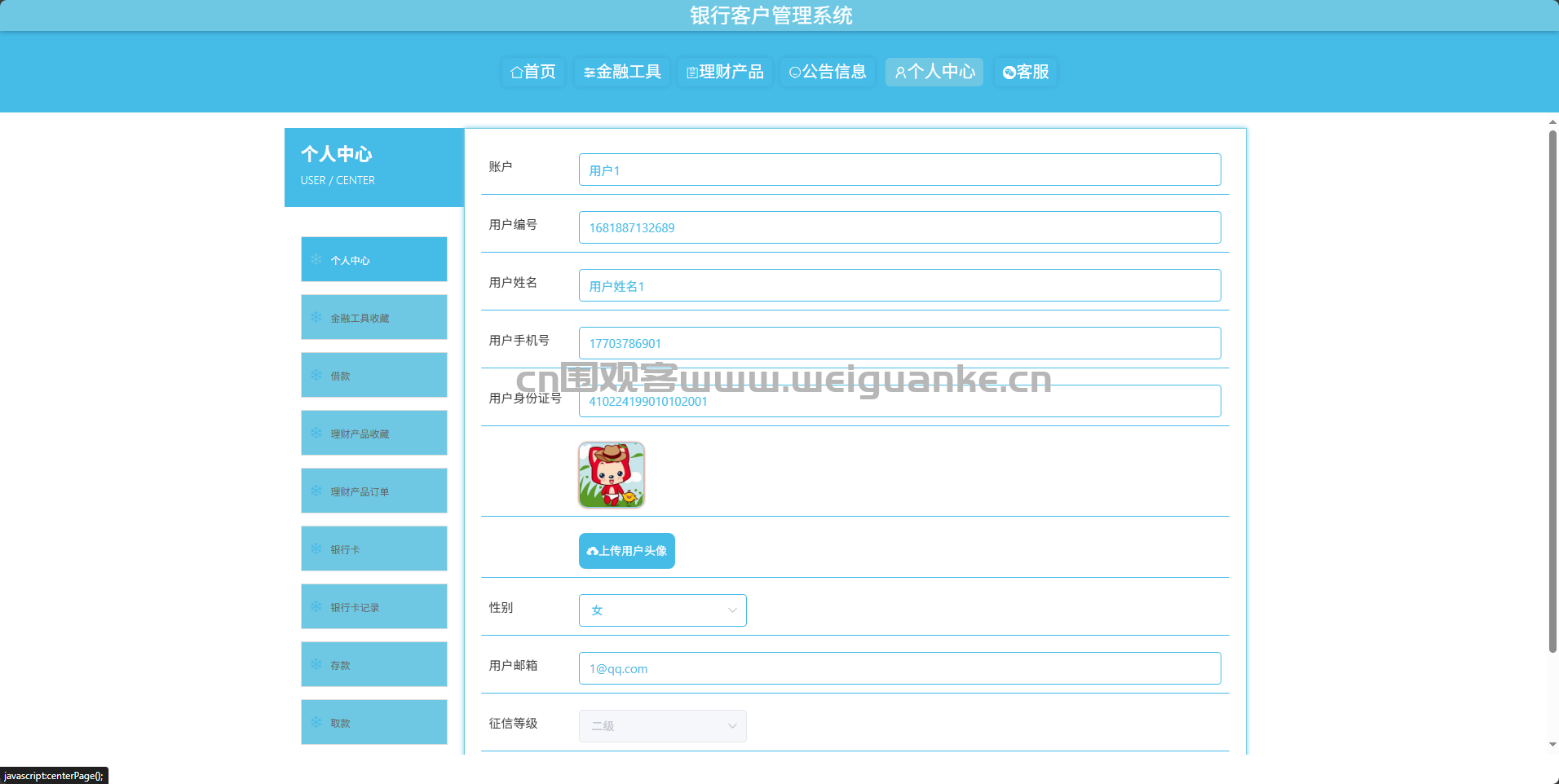The width and height of the screenshot is (1559, 784).
Task: Click the cloud upload icon in 上传用户头像
Action: pyautogui.click(x=593, y=552)
